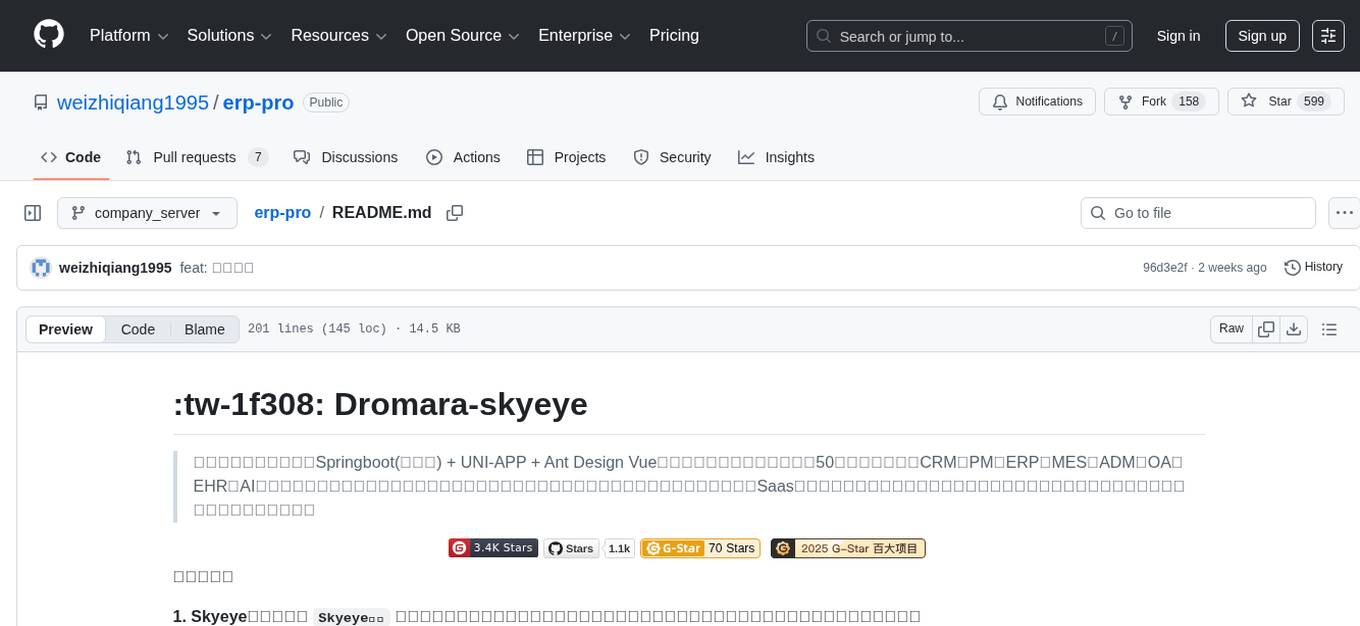Expand the Open Source menu

462,36
